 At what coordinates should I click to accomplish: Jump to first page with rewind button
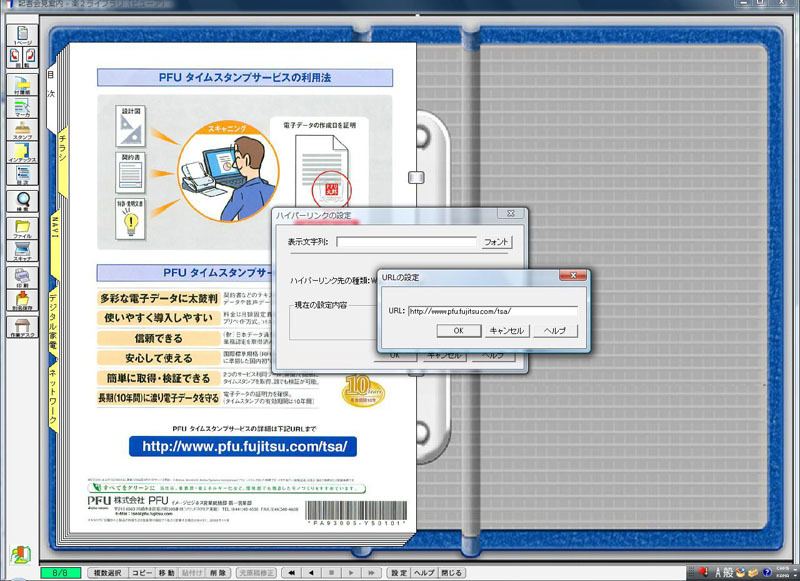pyautogui.click(x=292, y=573)
